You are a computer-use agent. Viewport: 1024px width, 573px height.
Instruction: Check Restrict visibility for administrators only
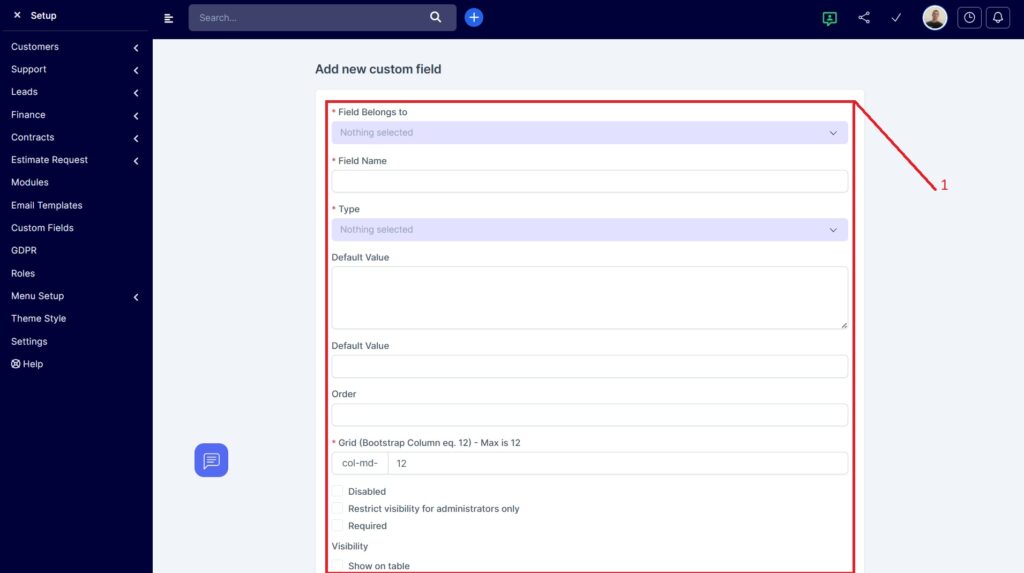point(338,509)
